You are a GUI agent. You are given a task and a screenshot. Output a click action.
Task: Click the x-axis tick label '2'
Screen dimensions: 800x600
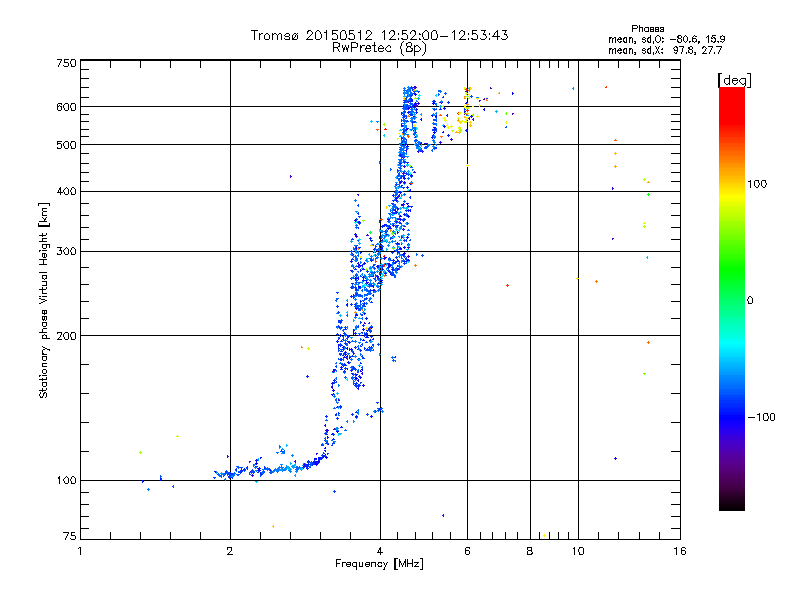tap(230, 551)
